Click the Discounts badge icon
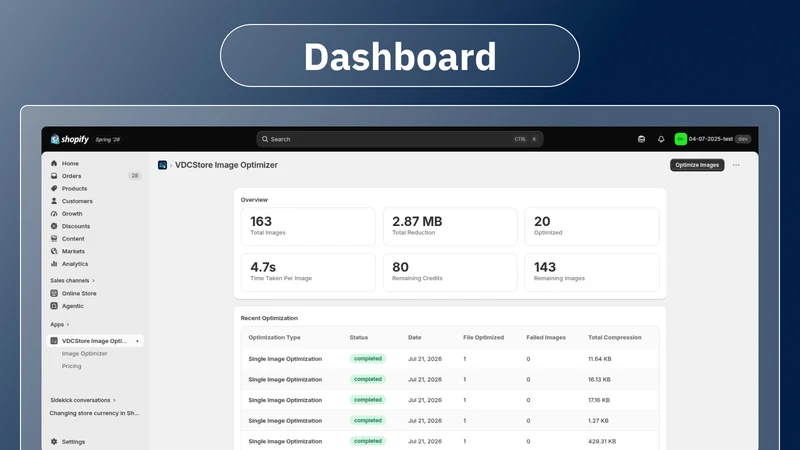Screen dimensions: 800x450 click(x=54, y=226)
